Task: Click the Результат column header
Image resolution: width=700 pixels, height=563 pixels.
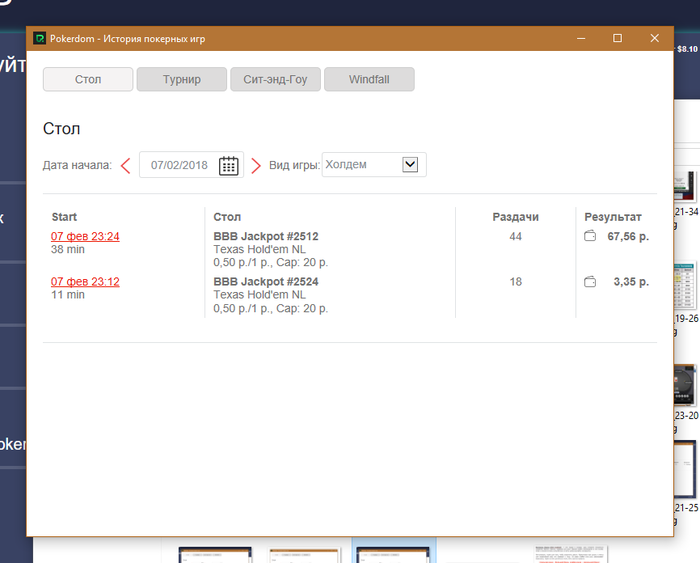Action: click(x=613, y=217)
